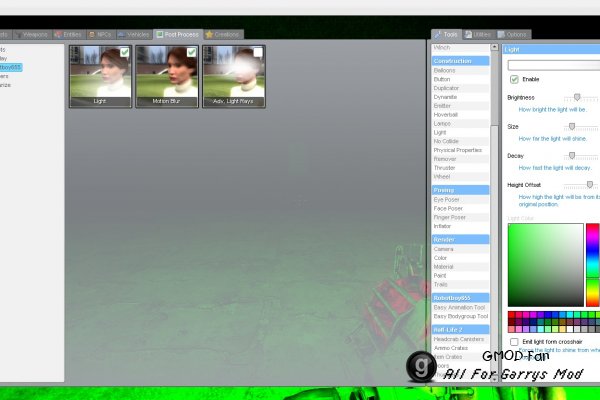Toggle the Enable light checkbox

514,79
